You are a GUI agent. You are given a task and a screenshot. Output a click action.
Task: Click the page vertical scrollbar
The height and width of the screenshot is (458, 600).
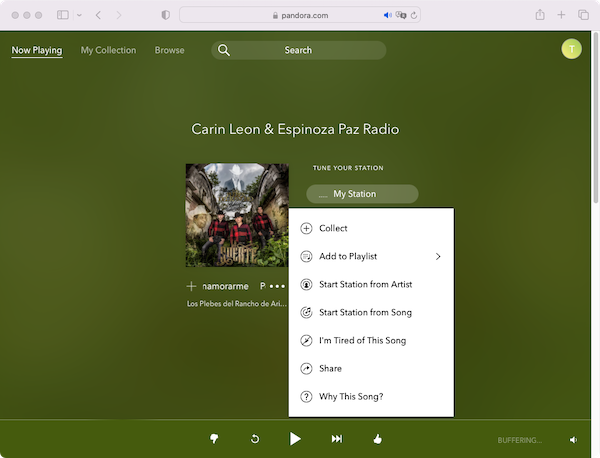[595, 119]
